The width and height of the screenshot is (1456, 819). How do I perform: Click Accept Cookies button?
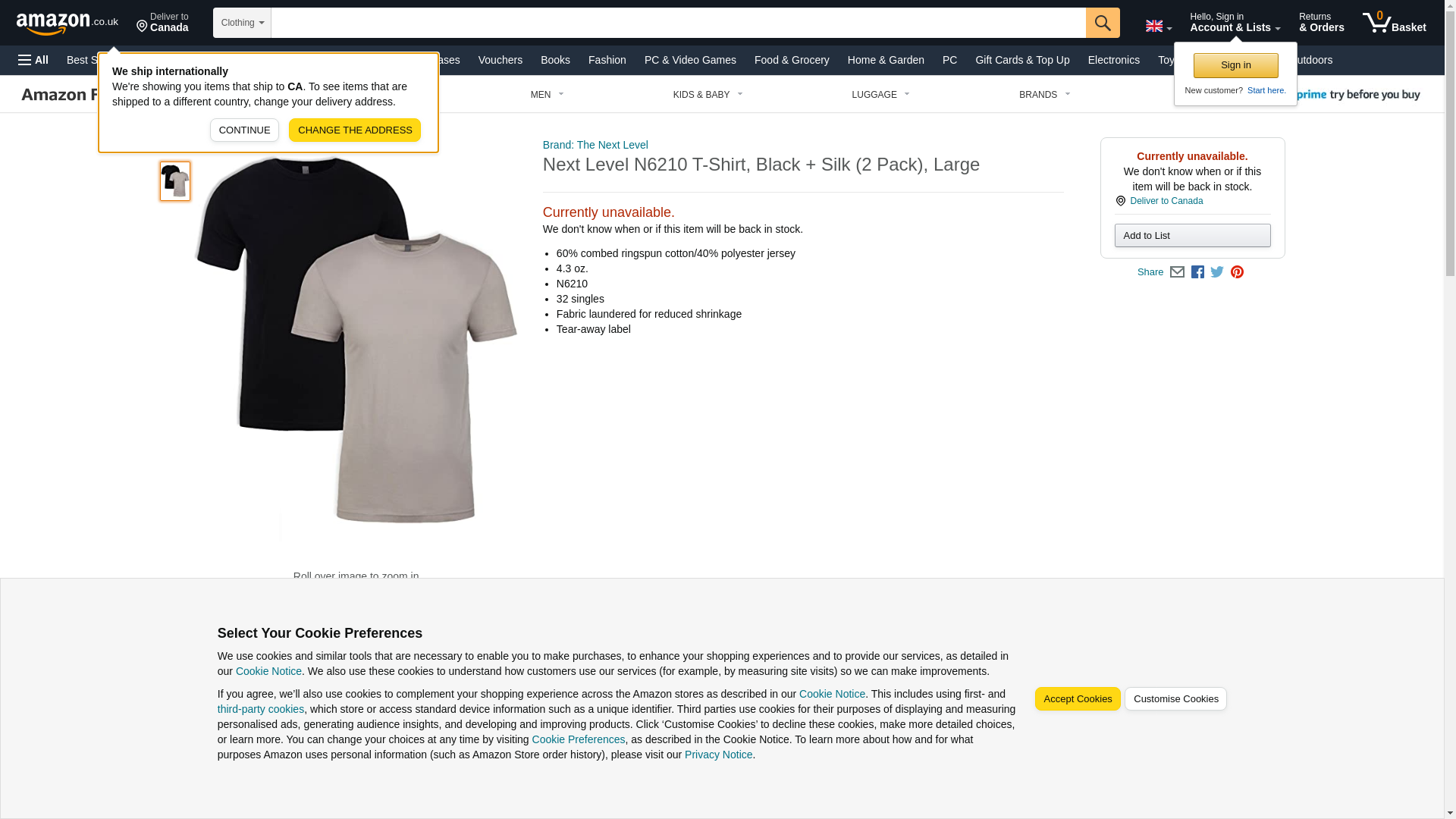click(x=1078, y=699)
